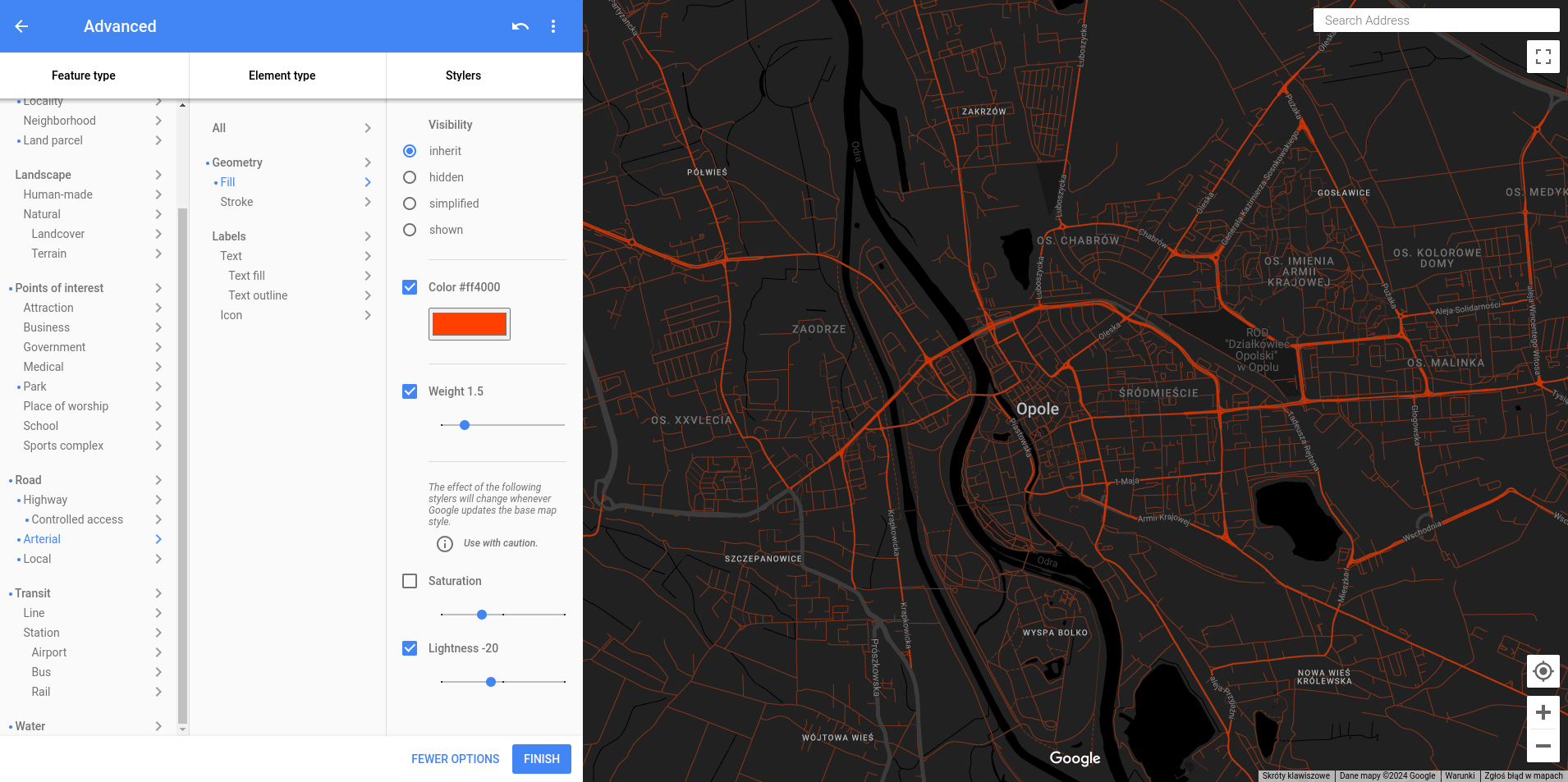Expand the Text outline chevron

pos(368,295)
